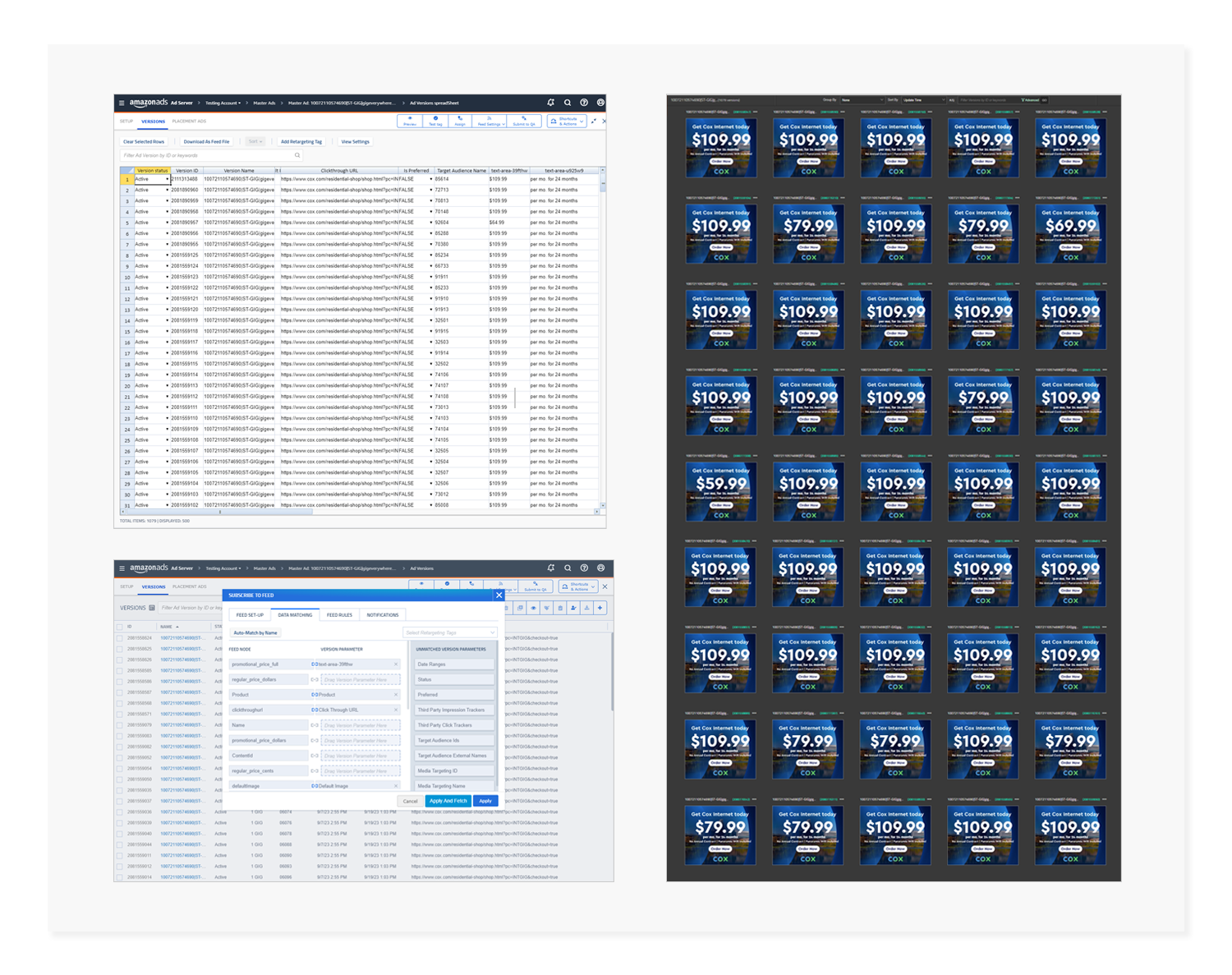1232x975 pixels.
Task: Click Clear Selected Rows button
Action: [x=144, y=141]
